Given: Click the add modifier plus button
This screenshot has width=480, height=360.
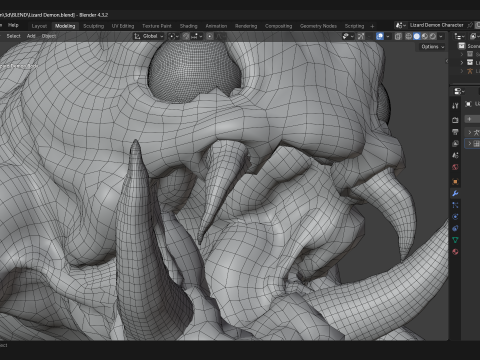Looking at the screenshot, I should 471,119.
